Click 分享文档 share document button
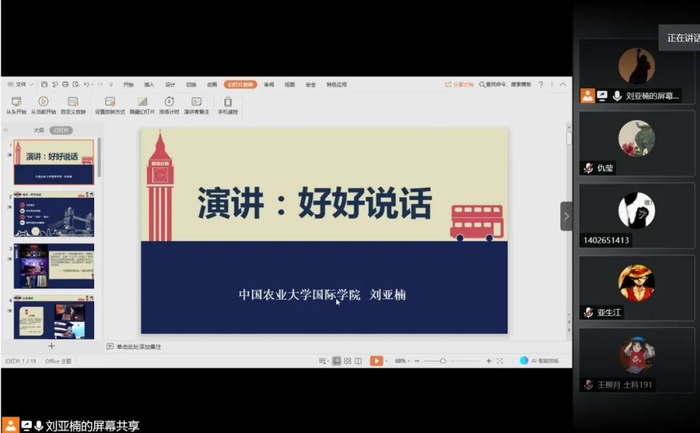 [459, 84]
